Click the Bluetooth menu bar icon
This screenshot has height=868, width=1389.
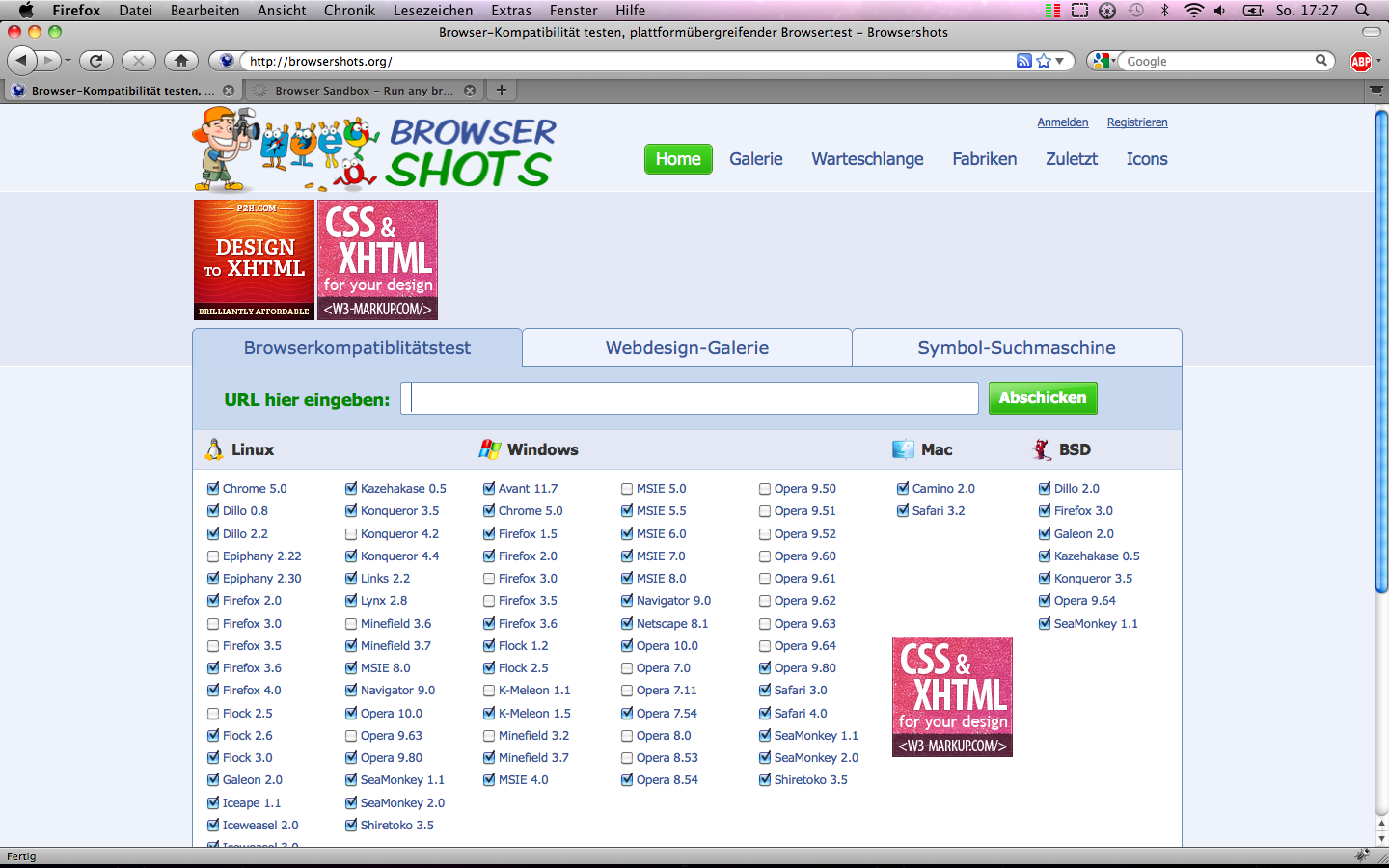pos(1165,10)
